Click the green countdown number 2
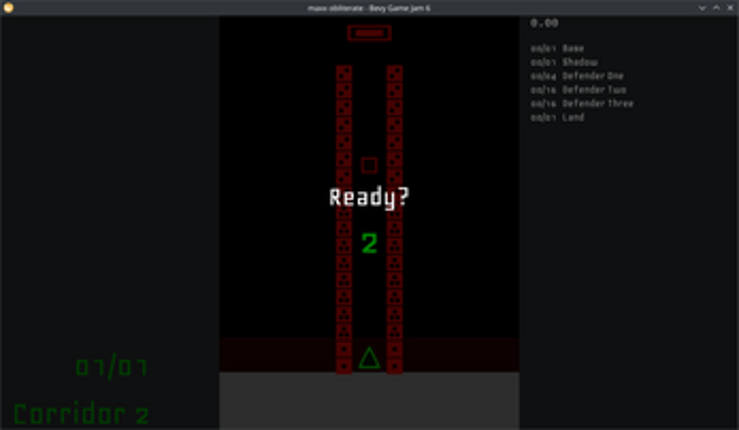This screenshot has width=739, height=430. coord(369,243)
